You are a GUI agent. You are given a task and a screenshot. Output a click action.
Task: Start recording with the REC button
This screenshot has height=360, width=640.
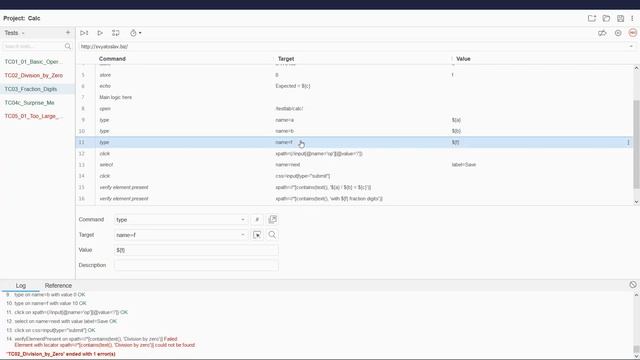[633, 33]
